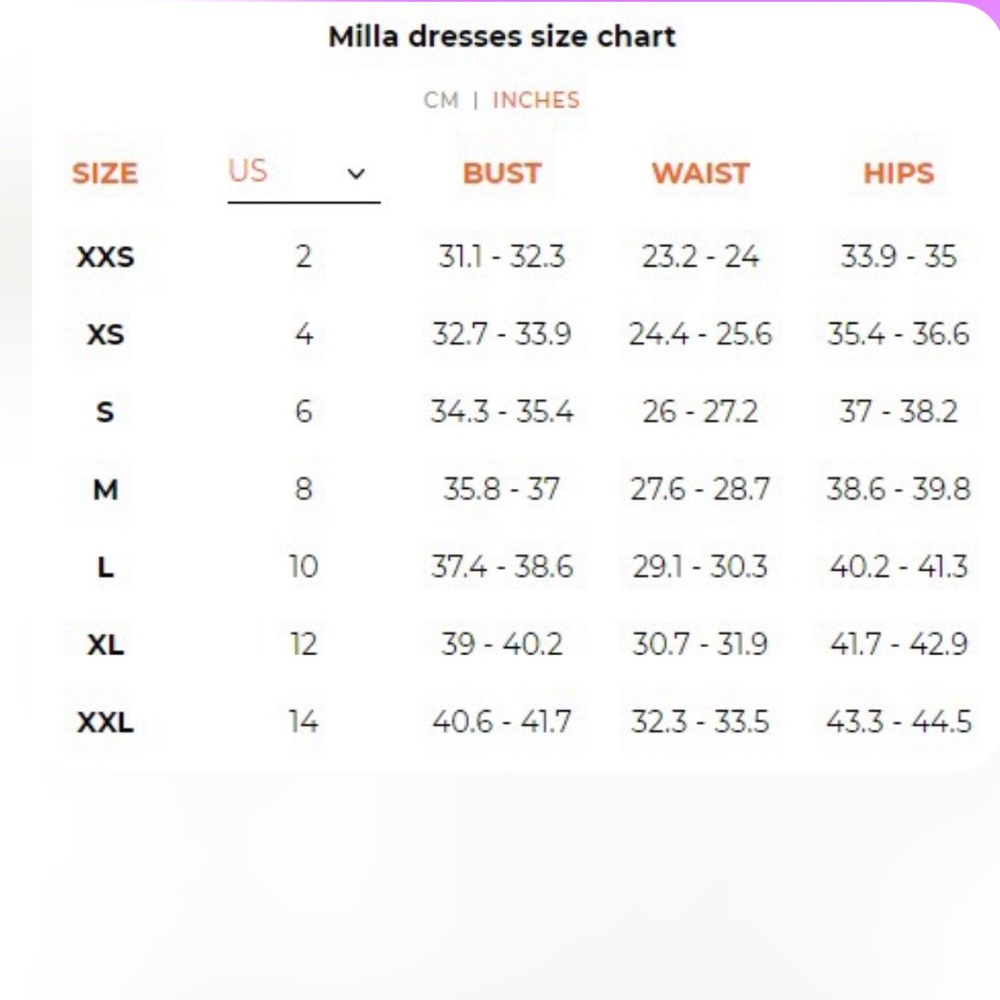Image resolution: width=1000 pixels, height=1000 pixels.
Task: Click the SIZE column header
Action: click(105, 173)
